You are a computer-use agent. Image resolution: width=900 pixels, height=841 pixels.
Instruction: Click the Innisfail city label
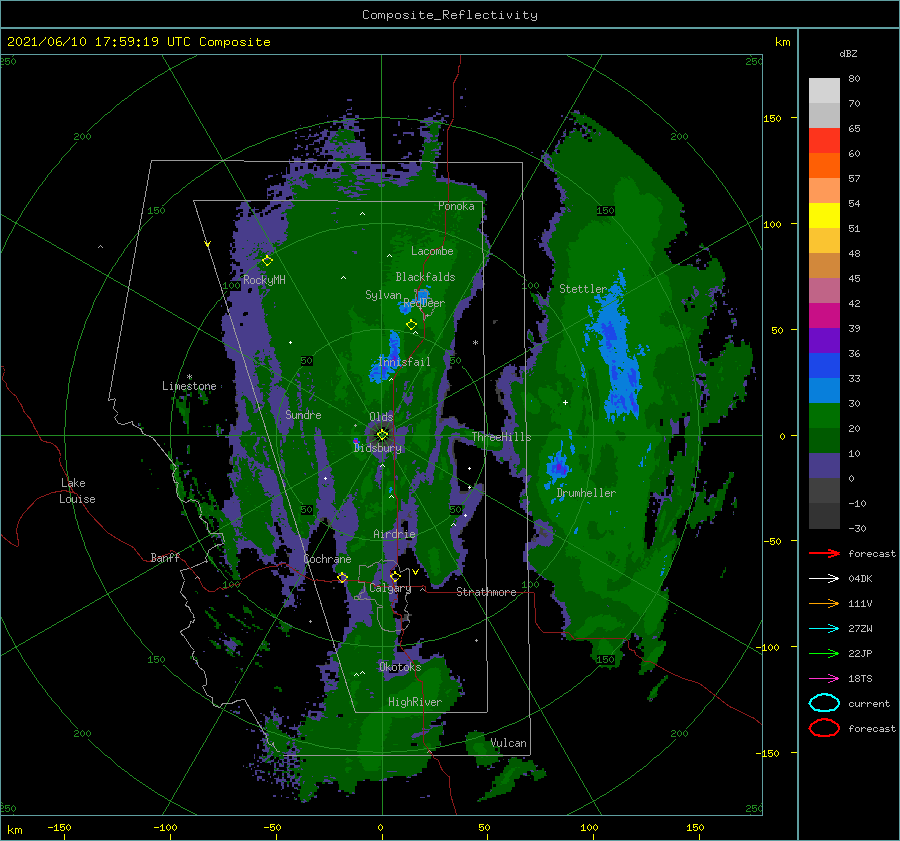pos(404,362)
